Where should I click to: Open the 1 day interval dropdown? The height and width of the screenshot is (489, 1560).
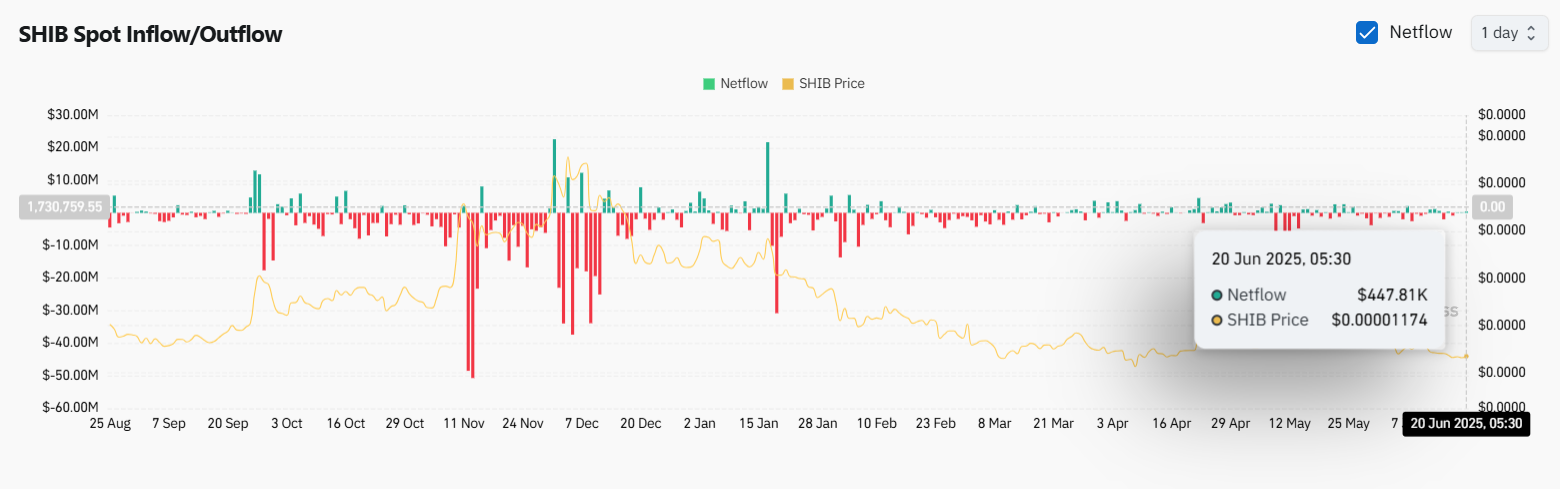1508,33
